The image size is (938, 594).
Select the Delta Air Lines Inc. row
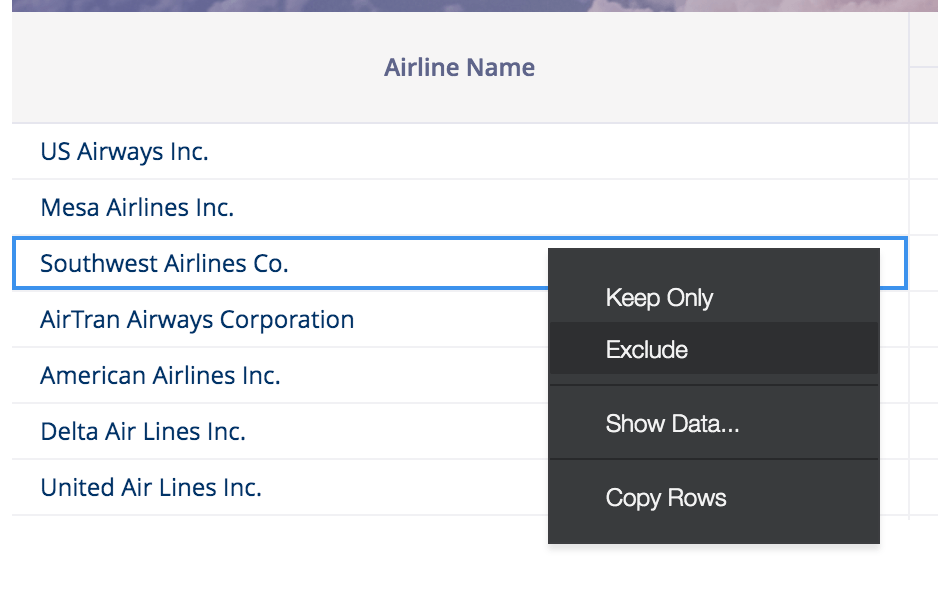143,432
